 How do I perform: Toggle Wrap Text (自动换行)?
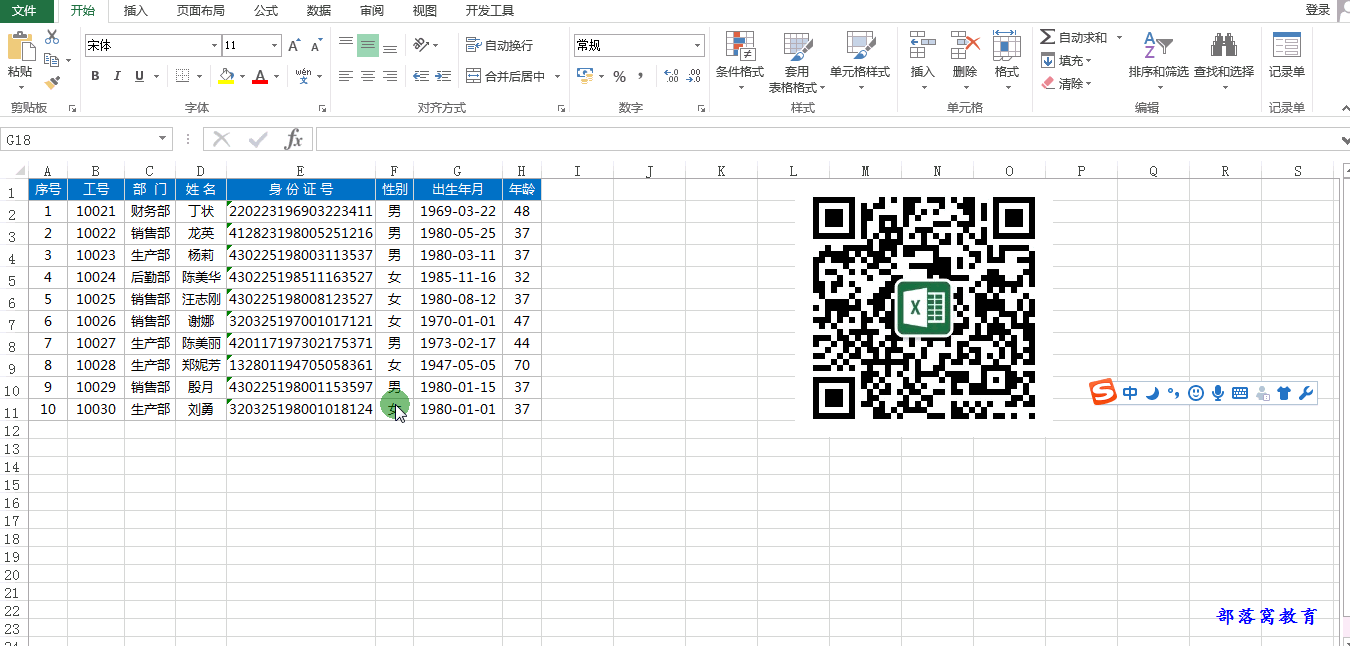[500, 46]
